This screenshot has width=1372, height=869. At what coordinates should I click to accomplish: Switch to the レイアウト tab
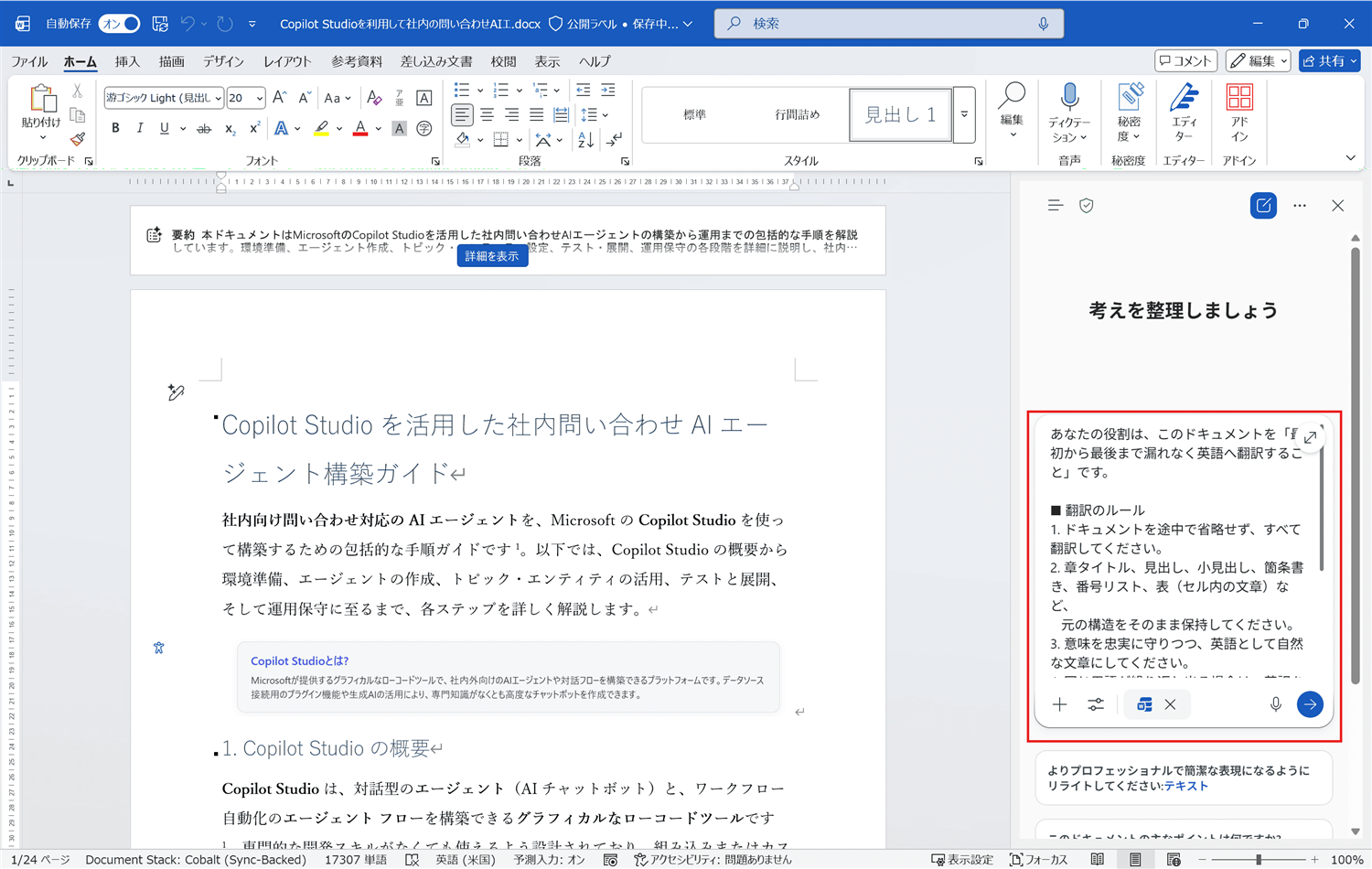click(x=287, y=61)
